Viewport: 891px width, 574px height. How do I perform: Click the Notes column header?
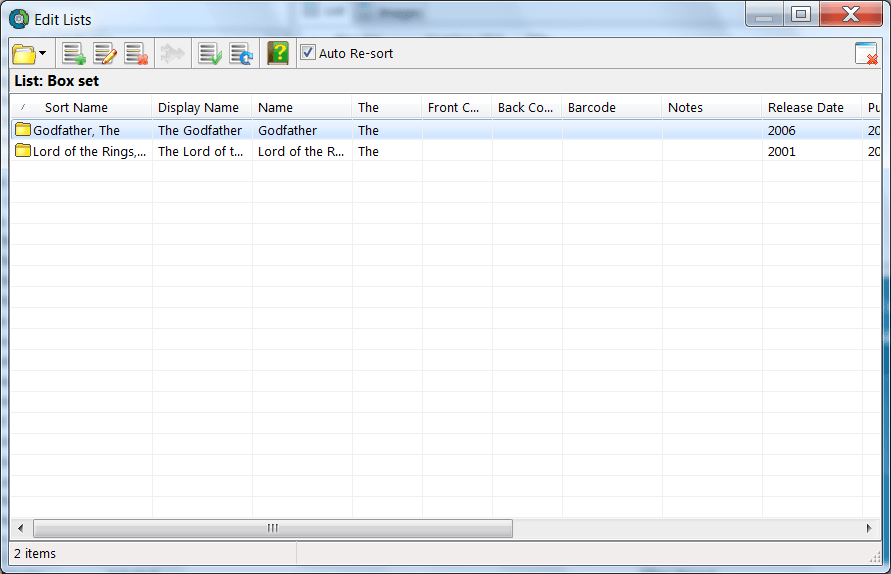click(x=686, y=108)
